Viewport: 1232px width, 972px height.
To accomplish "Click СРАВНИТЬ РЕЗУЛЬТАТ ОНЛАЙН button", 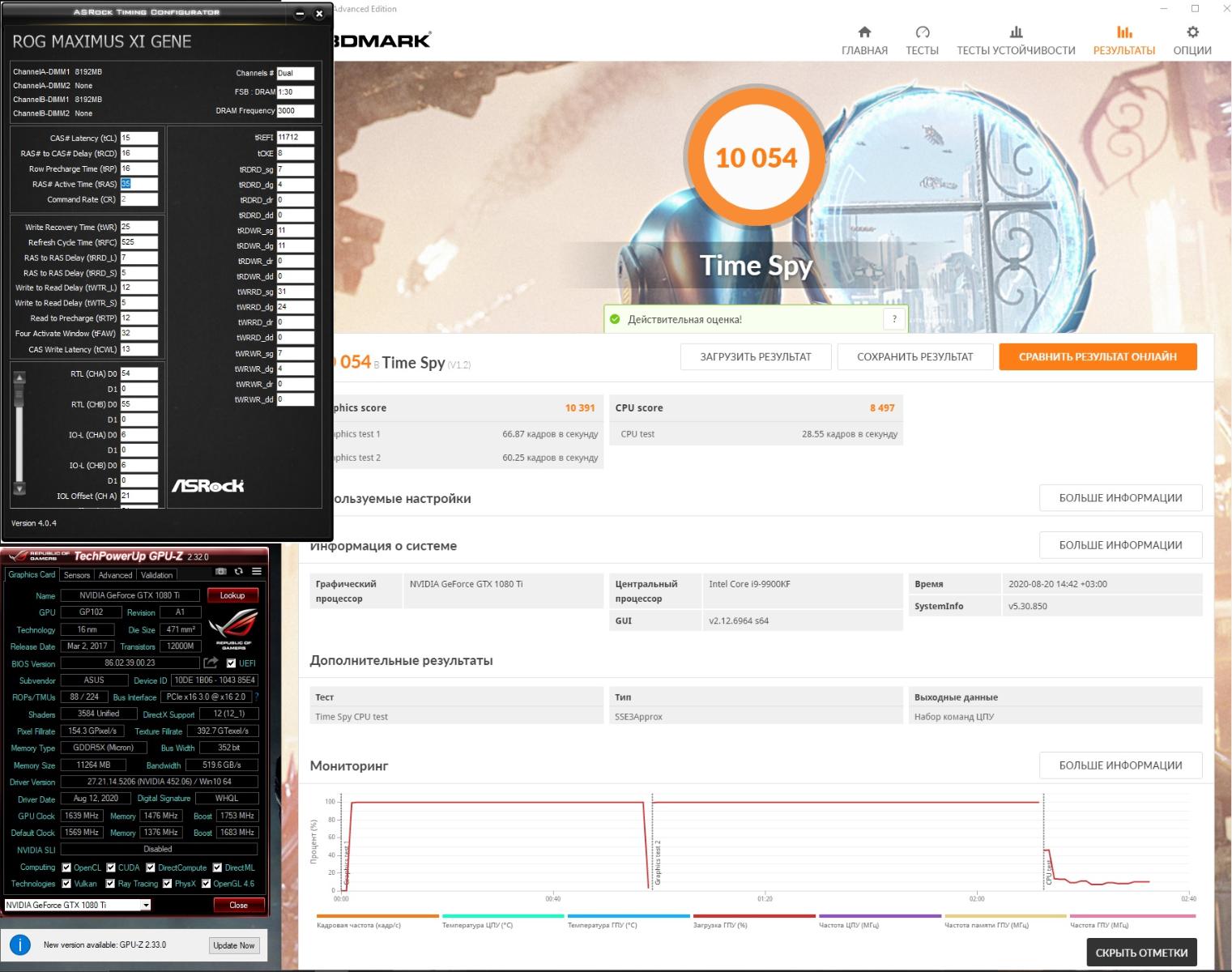I will [1097, 356].
